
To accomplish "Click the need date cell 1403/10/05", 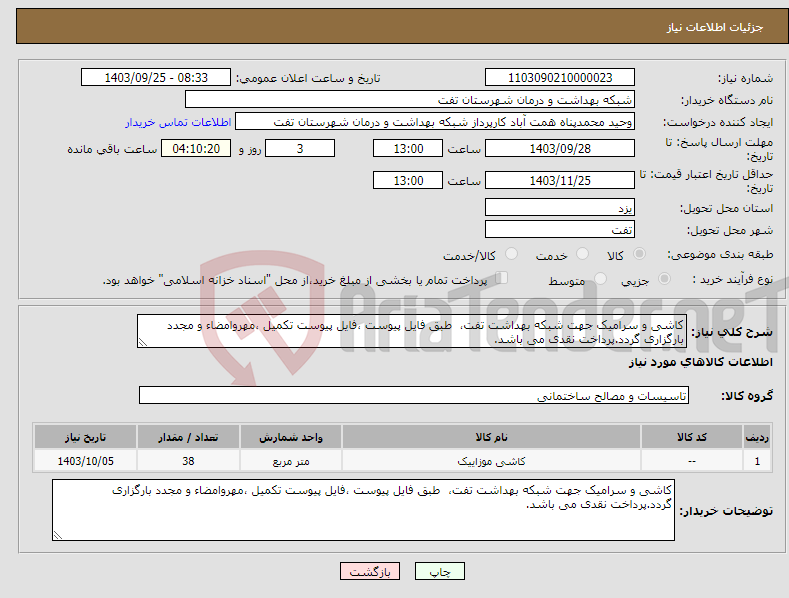I will 86,461.
